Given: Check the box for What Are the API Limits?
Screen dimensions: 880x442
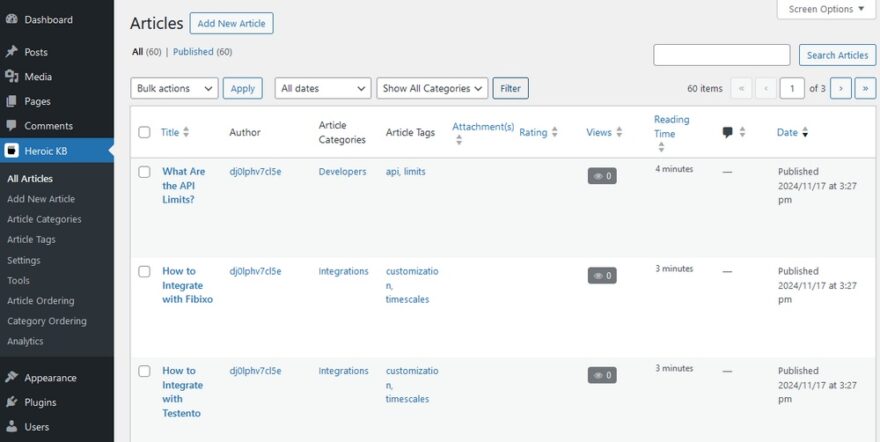Looking at the screenshot, I should (x=145, y=172).
